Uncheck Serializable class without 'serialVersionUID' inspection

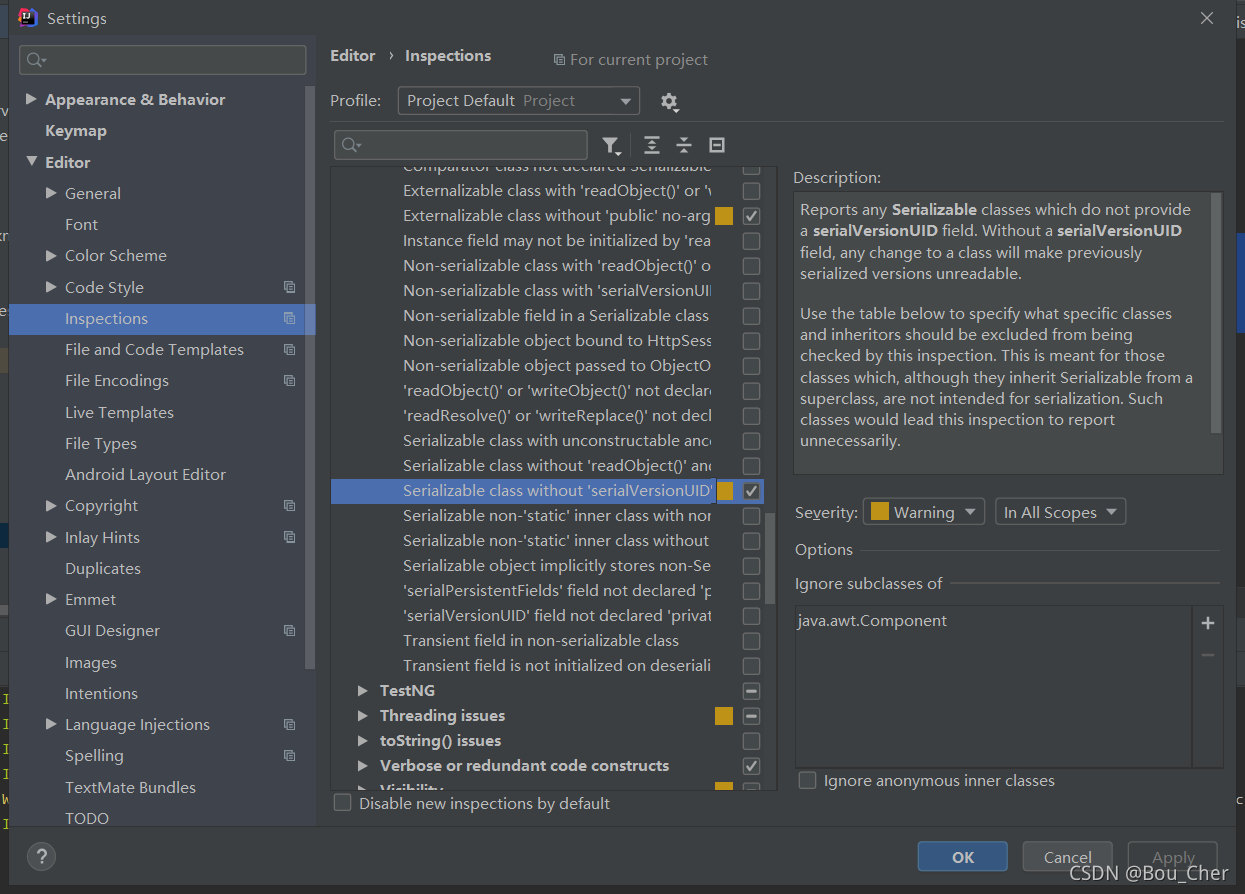click(751, 491)
